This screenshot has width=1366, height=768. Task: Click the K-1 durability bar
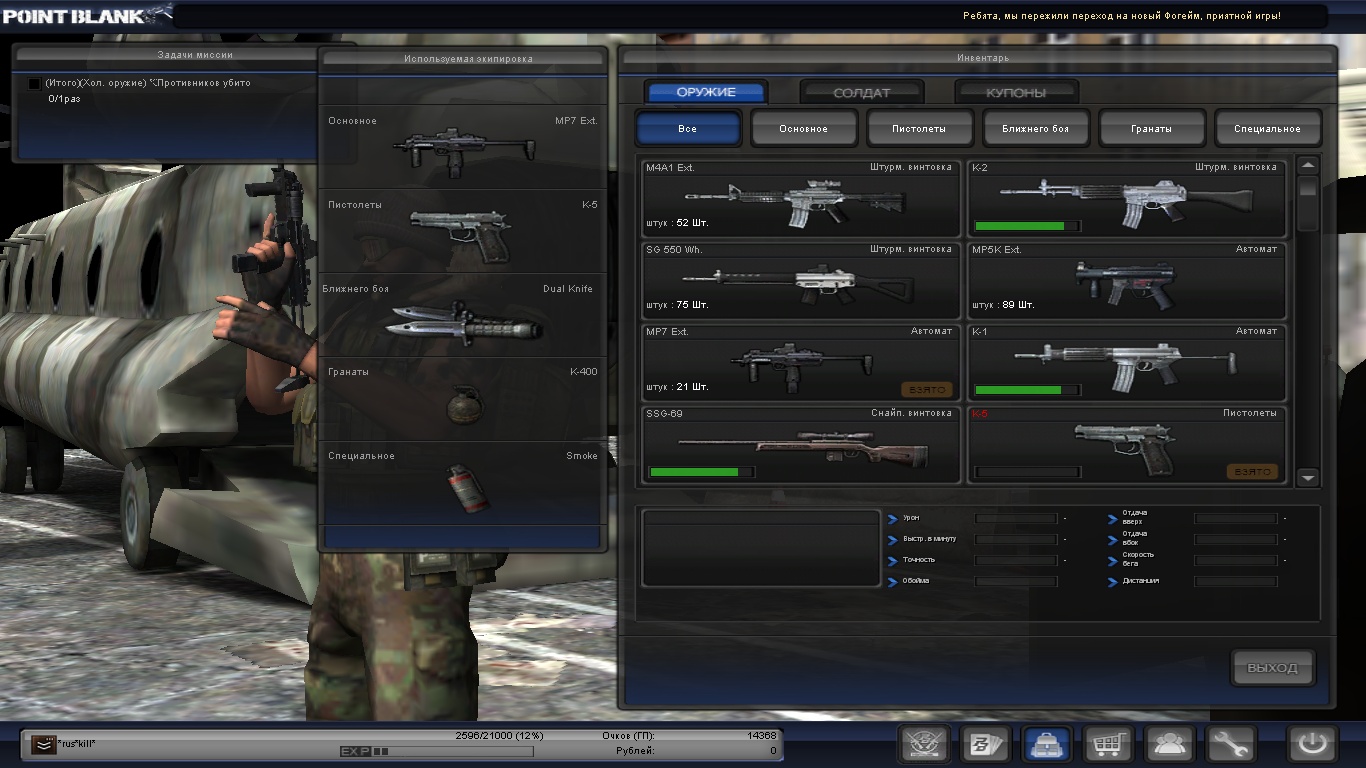point(1027,390)
